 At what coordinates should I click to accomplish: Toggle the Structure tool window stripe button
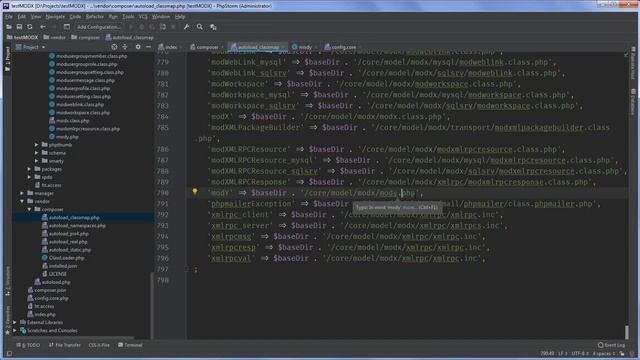click(x=7, y=282)
